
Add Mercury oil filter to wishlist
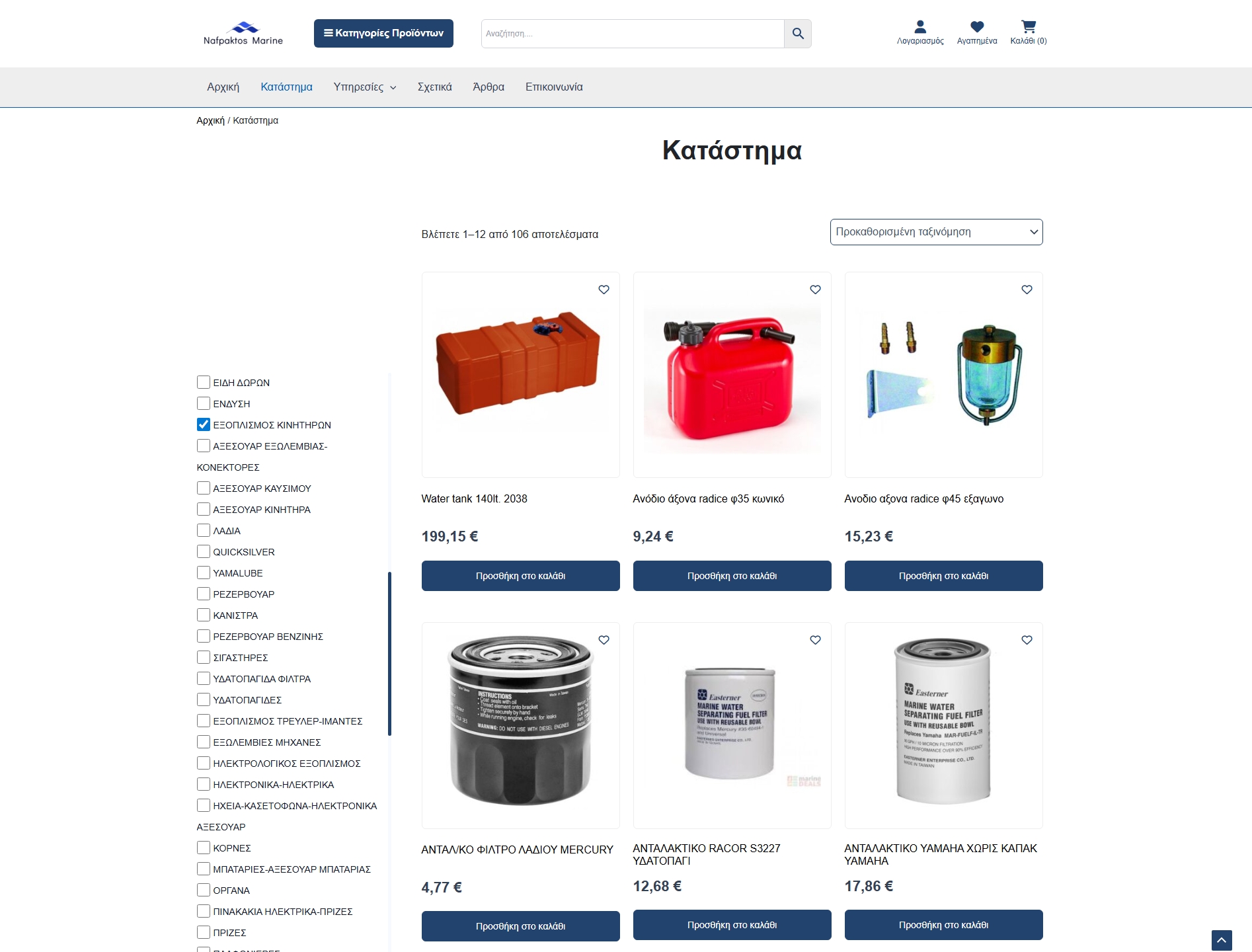click(x=604, y=640)
